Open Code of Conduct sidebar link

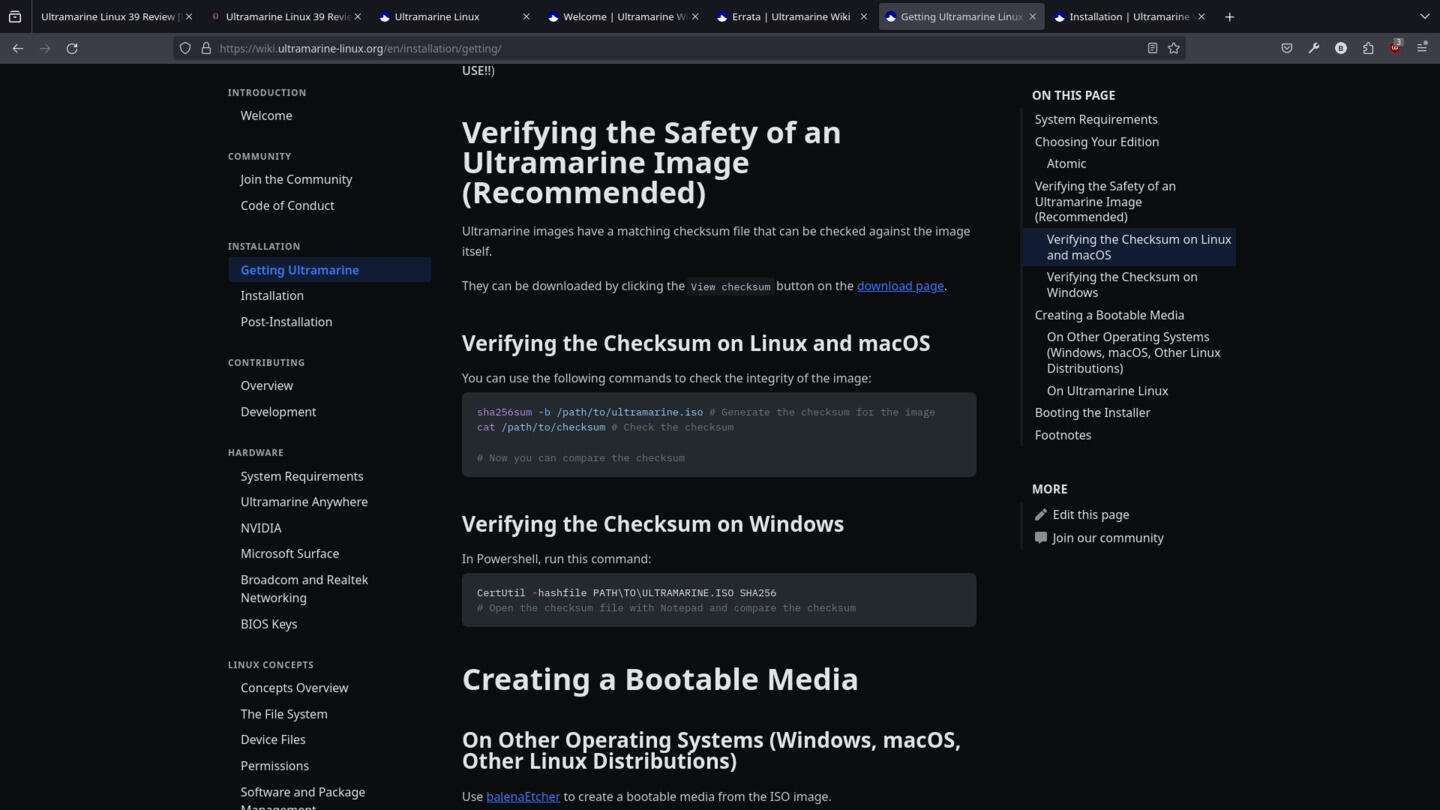[x=287, y=206]
